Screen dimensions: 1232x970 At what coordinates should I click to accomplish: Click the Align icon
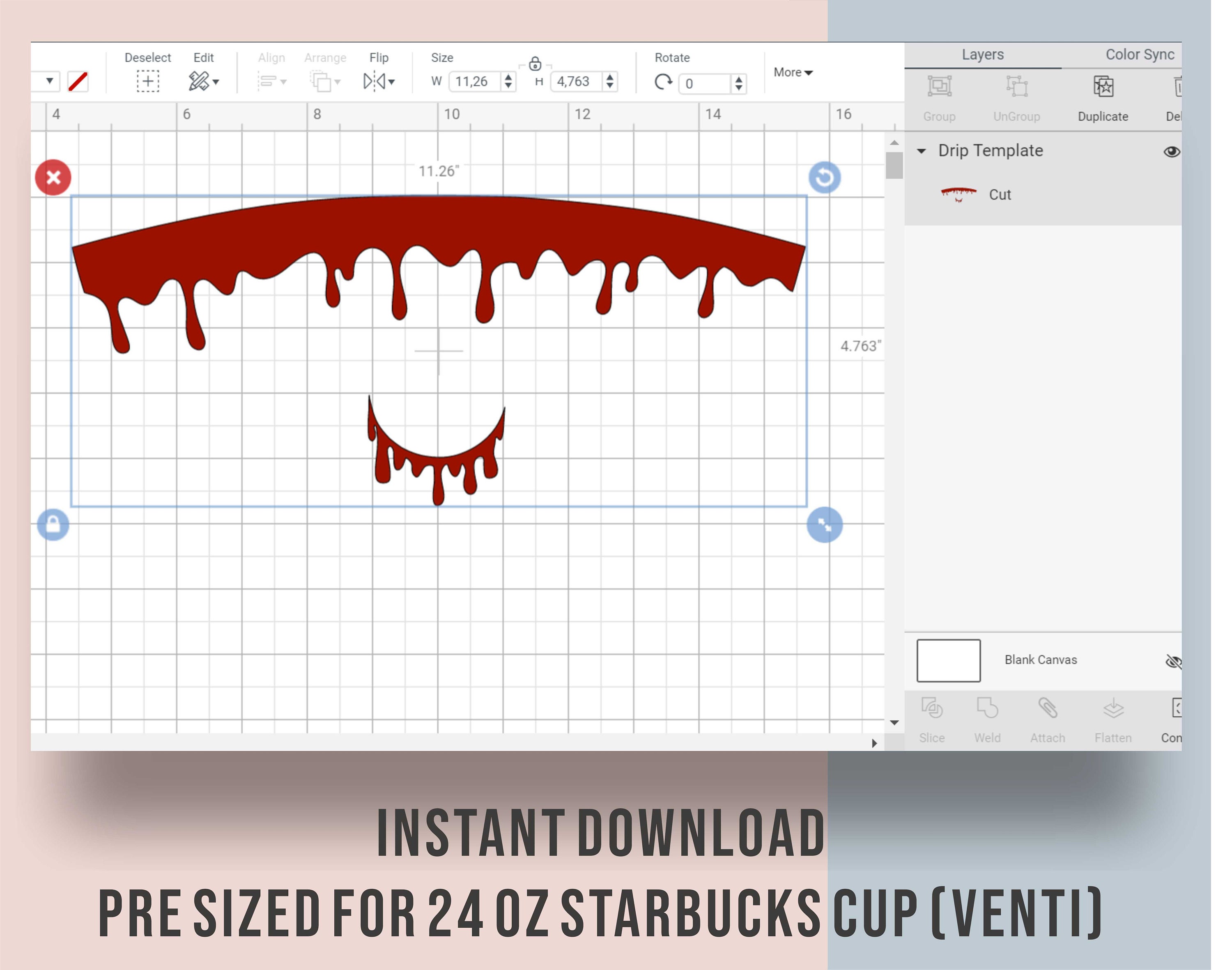point(267,81)
